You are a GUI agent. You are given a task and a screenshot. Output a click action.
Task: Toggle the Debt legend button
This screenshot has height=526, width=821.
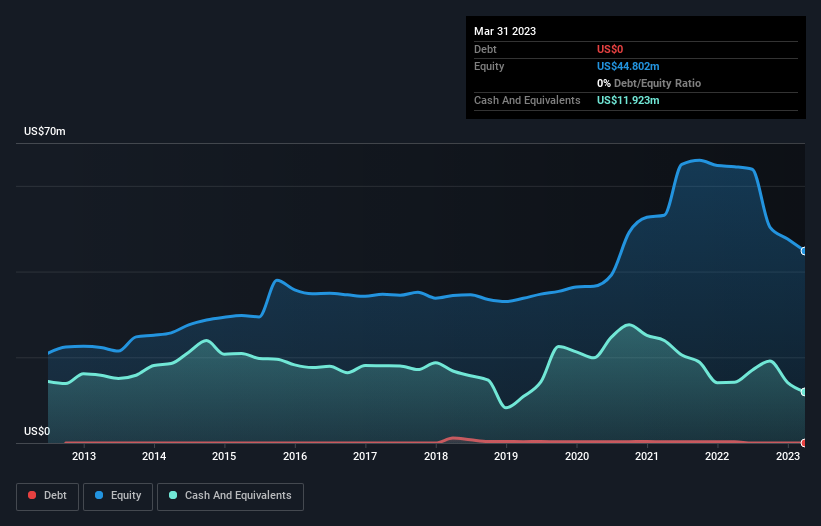click(48, 496)
